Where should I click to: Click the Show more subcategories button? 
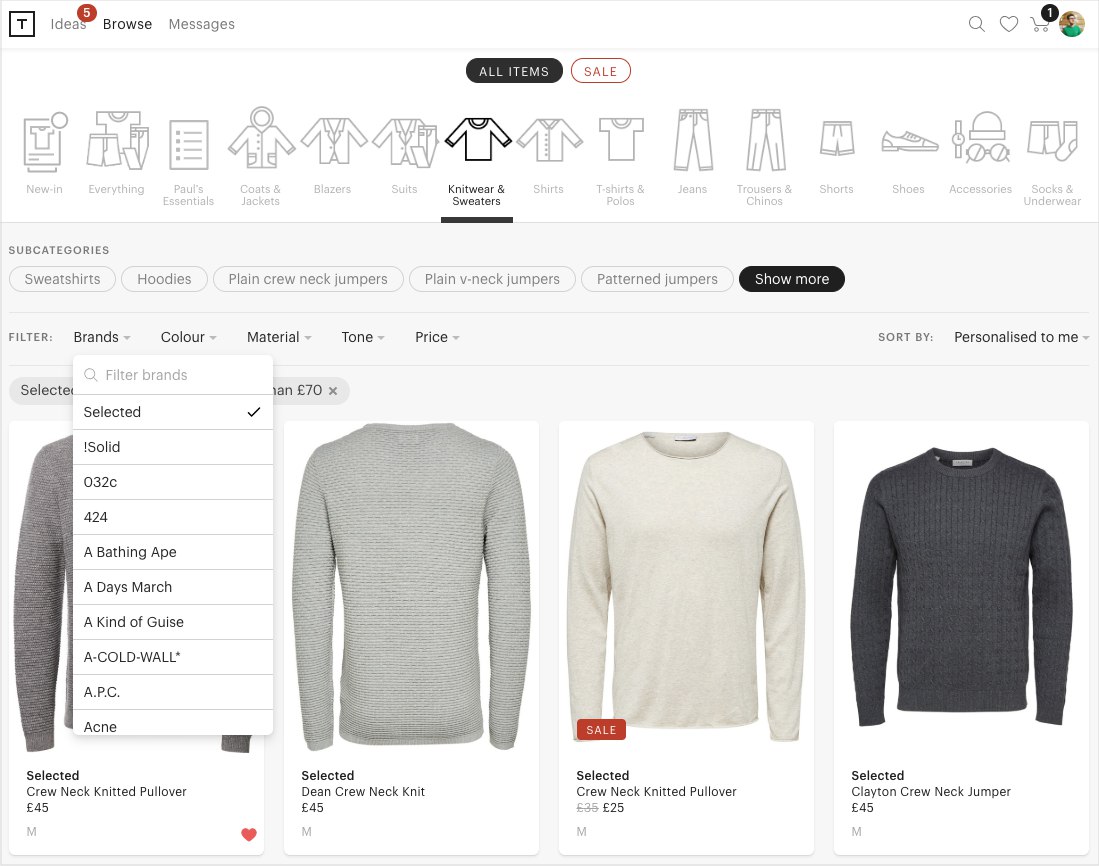pyautogui.click(x=791, y=279)
